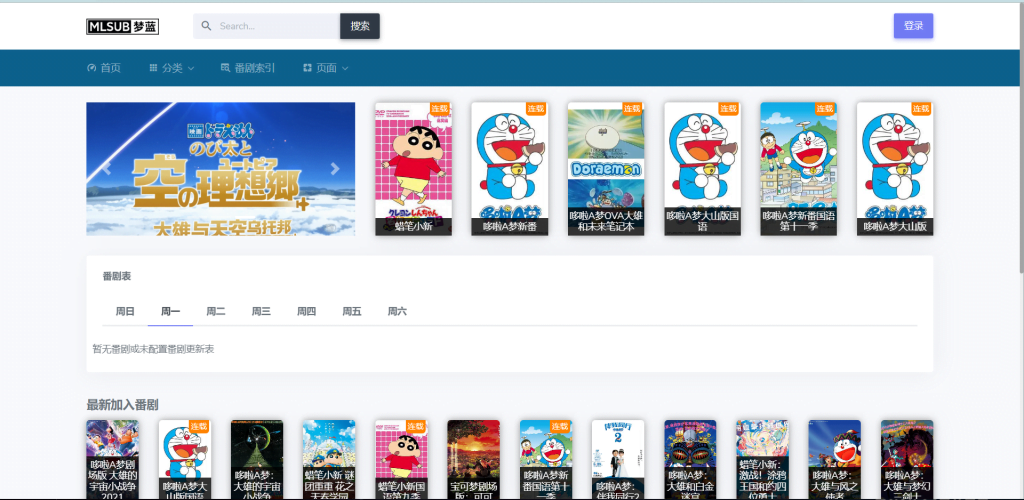Open 哆啦A梦剧场版 大雄的宇宙小战争2021 poster
This screenshot has width=1024, height=500.
112,460
